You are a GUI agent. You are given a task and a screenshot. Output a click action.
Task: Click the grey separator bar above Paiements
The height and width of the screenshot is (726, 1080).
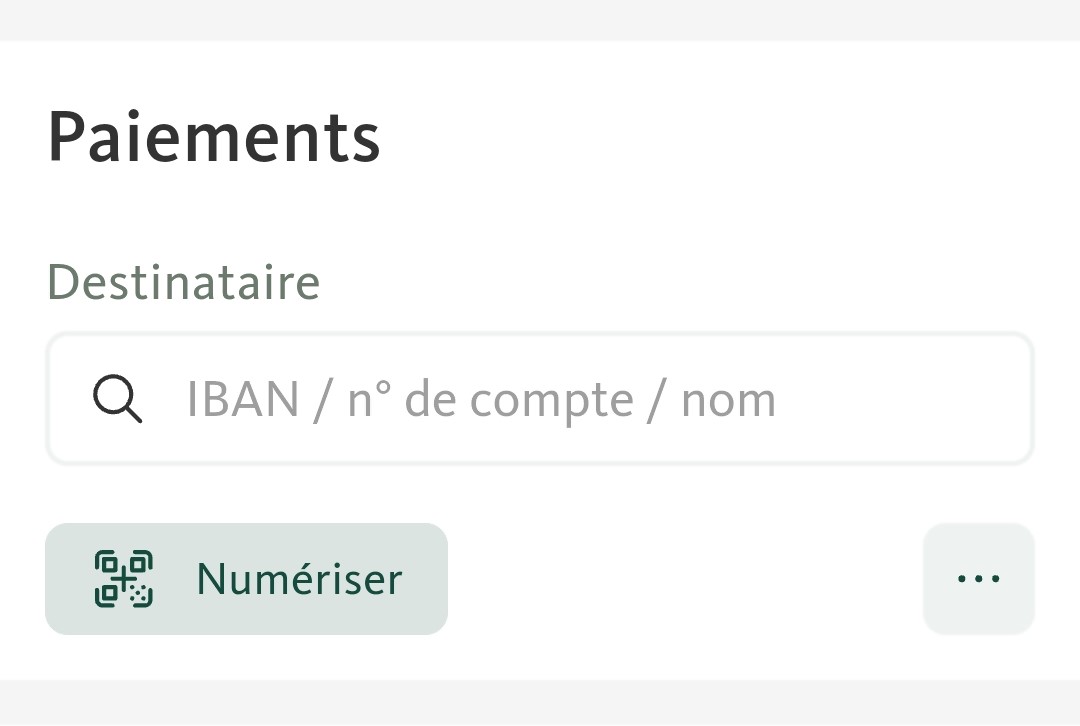[540, 20]
